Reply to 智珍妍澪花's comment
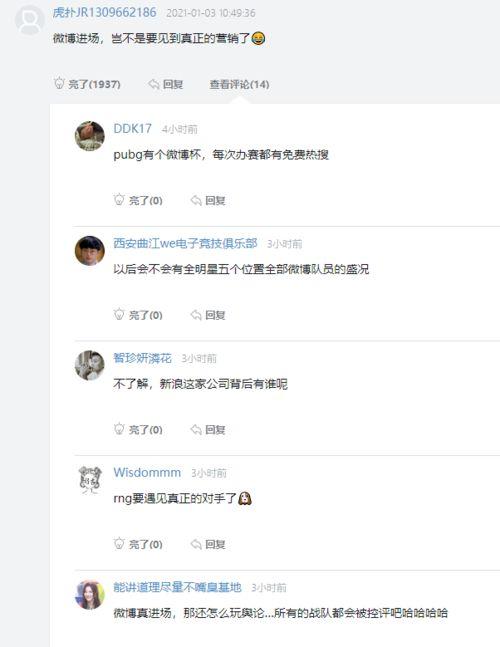Image resolution: width=500 pixels, height=647 pixels. click(208, 430)
